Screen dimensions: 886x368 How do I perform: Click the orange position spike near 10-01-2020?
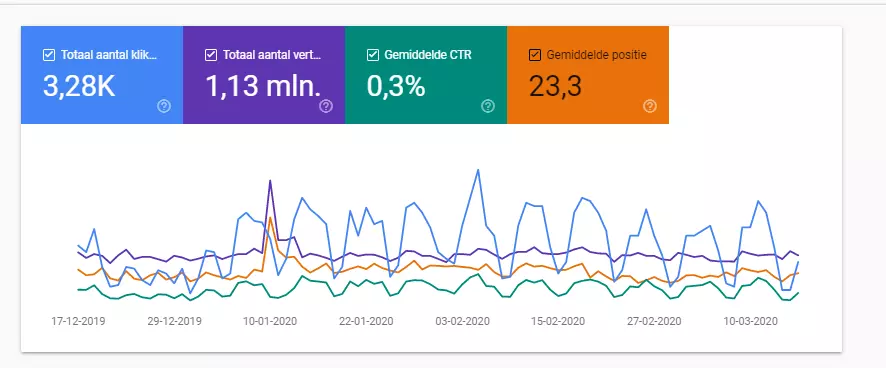point(271,218)
